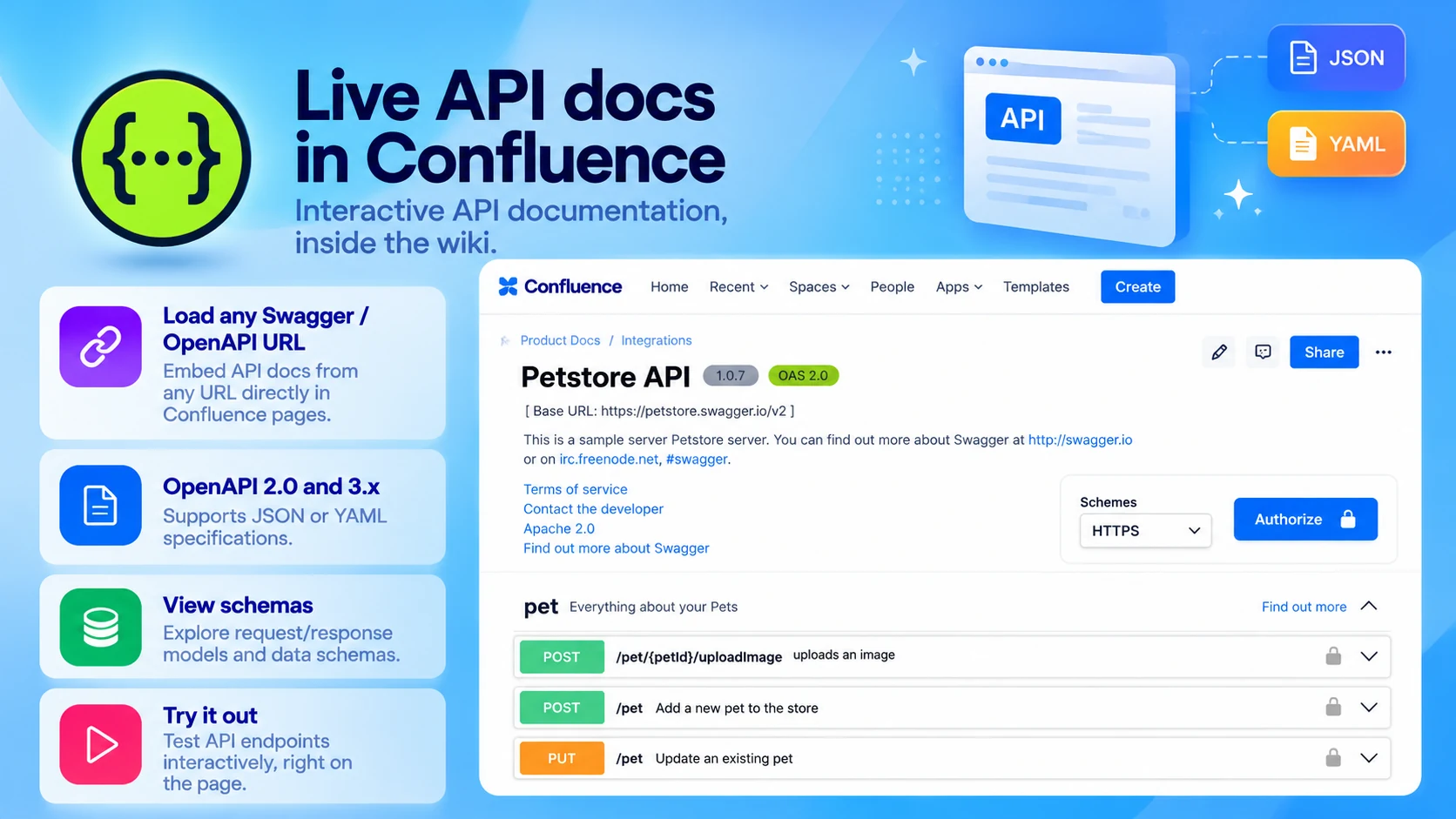This screenshot has width=1456, height=819.
Task: Click the API illustration window graphic
Action: [1071, 145]
